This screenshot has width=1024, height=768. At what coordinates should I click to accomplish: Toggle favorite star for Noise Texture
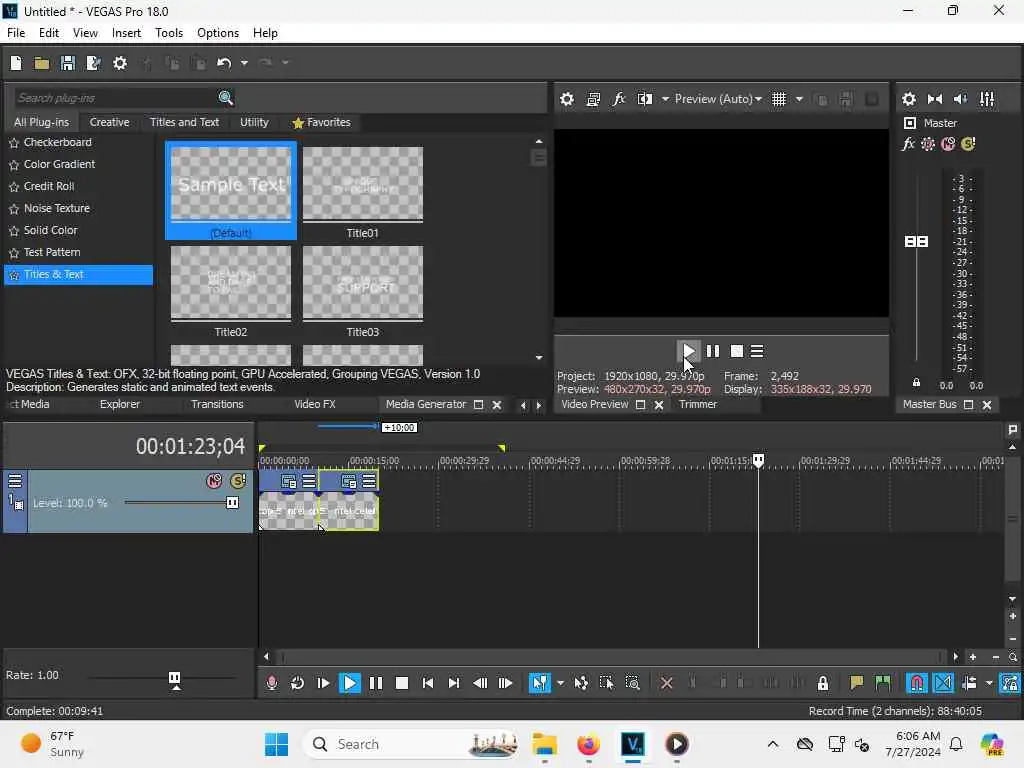tap(14, 209)
